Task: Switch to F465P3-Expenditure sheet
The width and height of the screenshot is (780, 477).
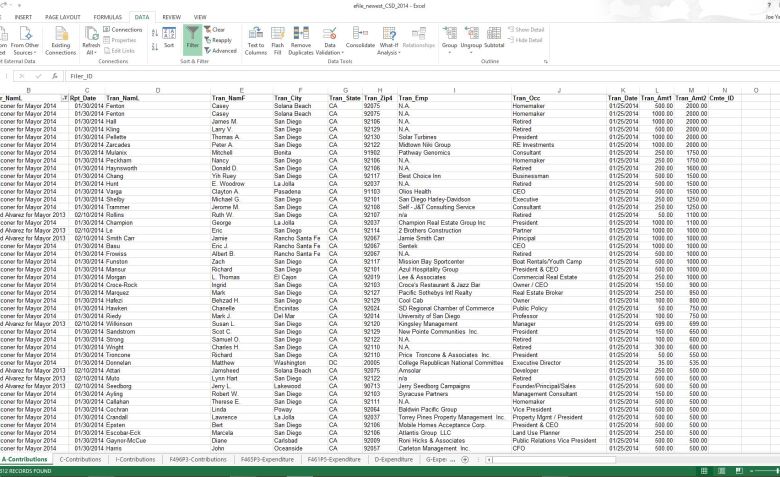Action: 267,460
